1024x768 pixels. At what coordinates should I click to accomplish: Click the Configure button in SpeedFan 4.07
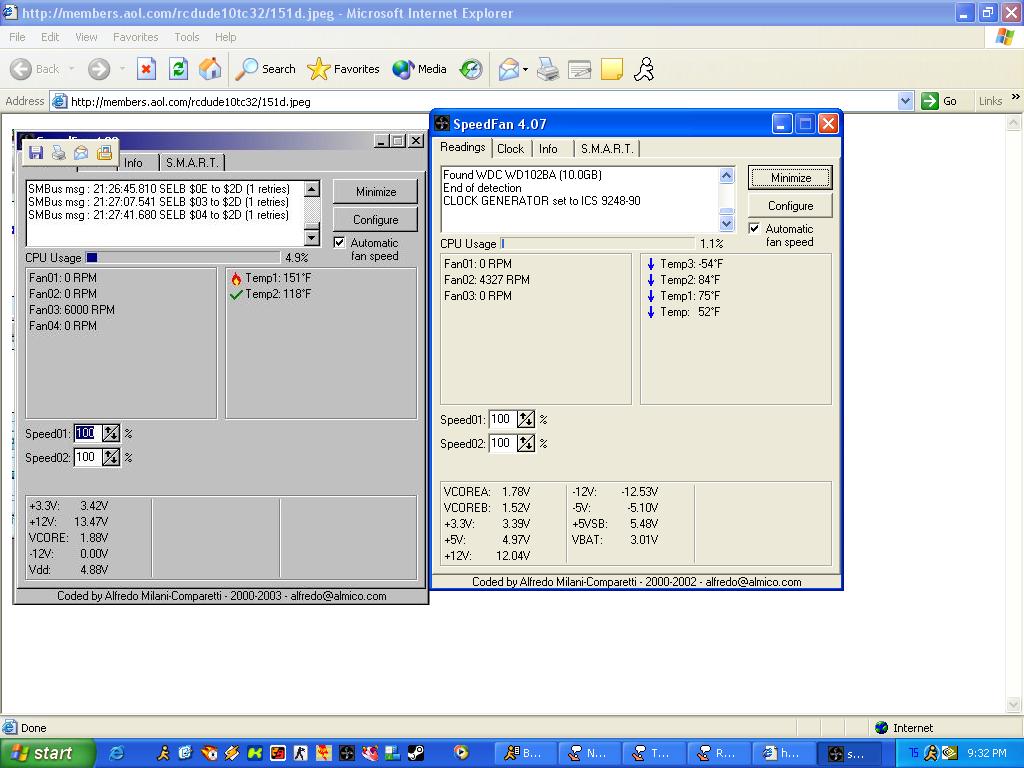coord(790,206)
